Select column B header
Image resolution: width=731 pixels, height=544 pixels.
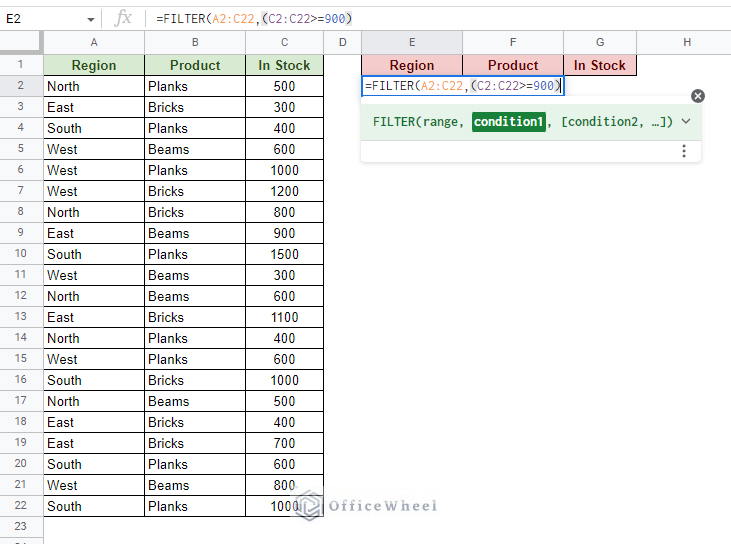(x=195, y=42)
